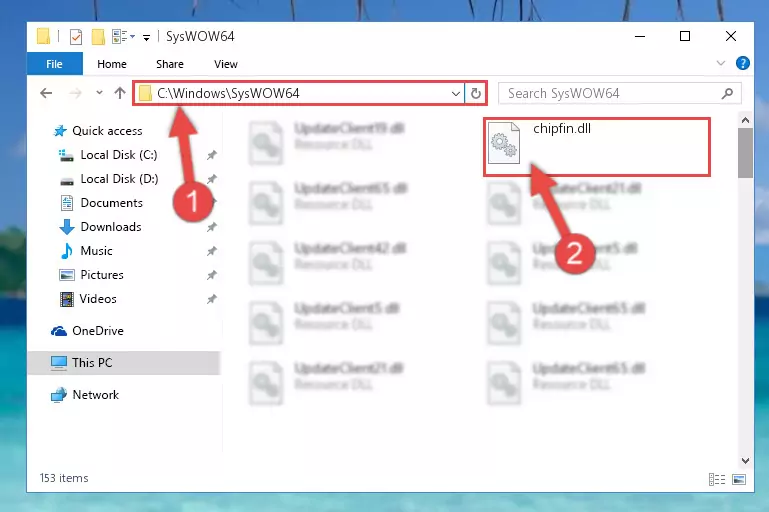Maximize the SysWOW64 window
769x512 pixels.
[x=685, y=36]
